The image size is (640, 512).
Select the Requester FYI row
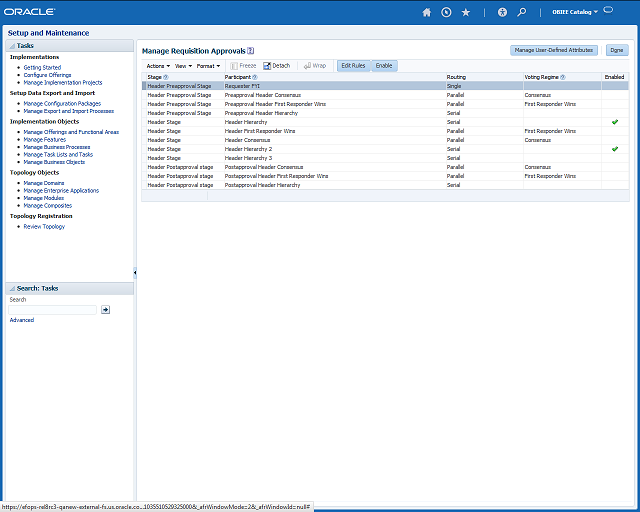pos(385,86)
